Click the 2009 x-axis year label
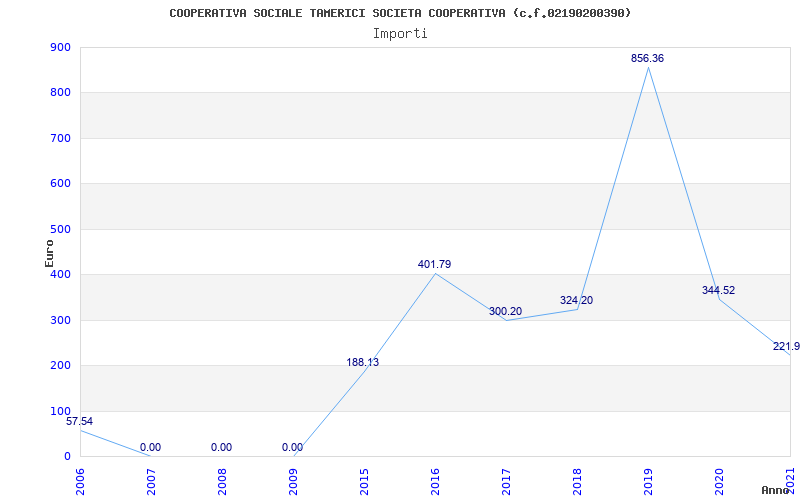 click(x=293, y=482)
